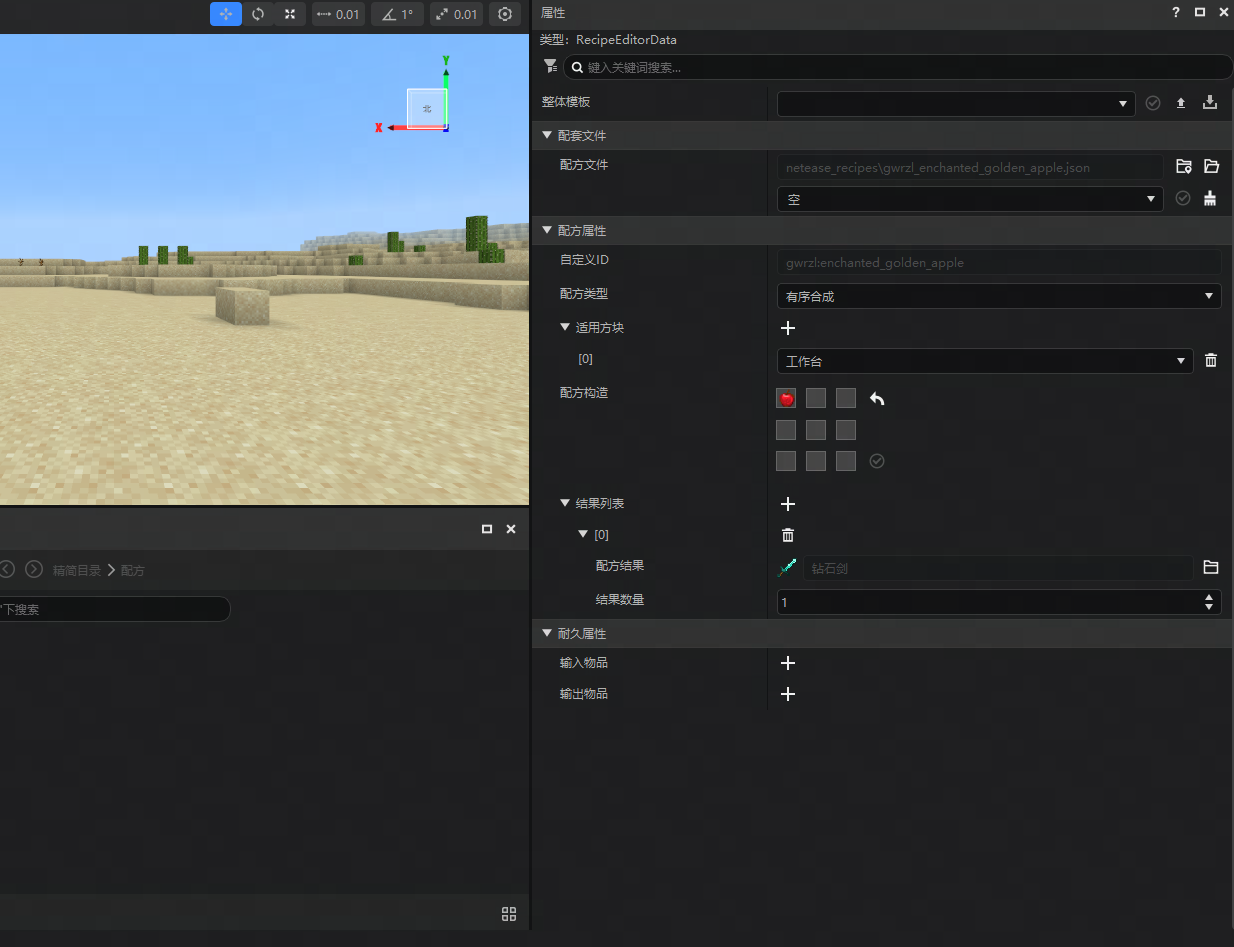Click the orientation cube gizmo in viewport
1234x947 pixels.
pos(427,108)
